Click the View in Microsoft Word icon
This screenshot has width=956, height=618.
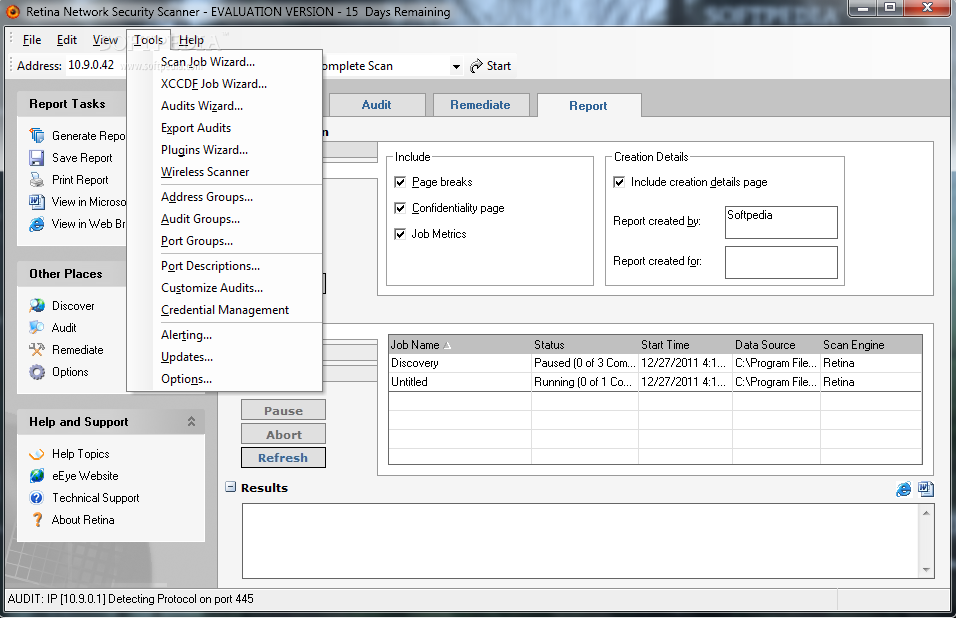[37, 202]
